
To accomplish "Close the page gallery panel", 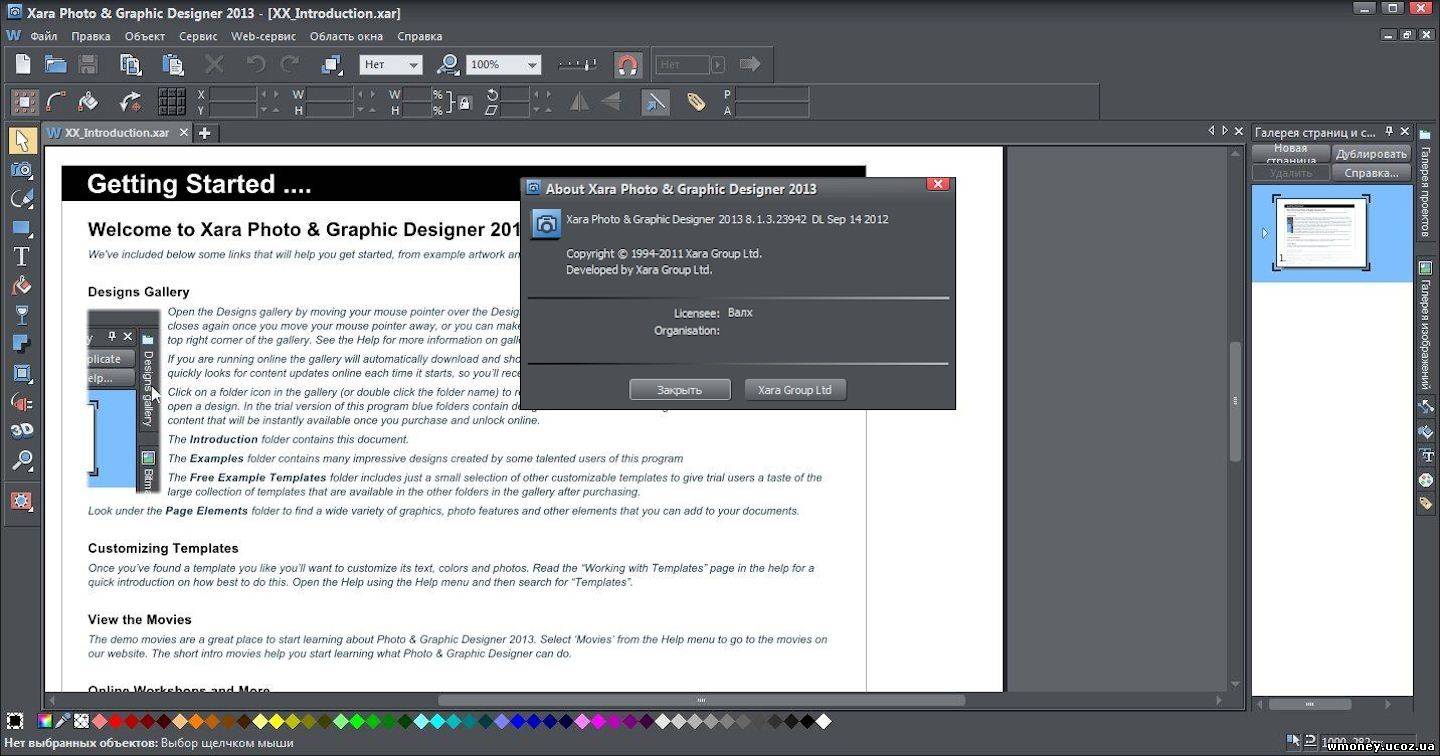I will pos(1406,132).
